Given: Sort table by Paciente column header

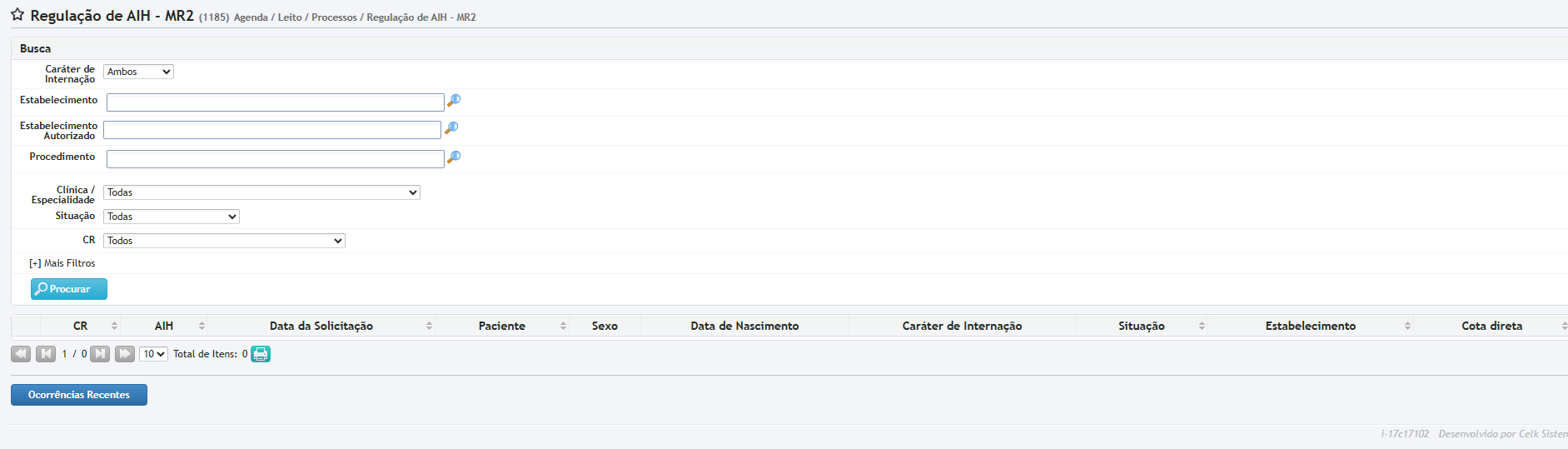Looking at the screenshot, I should click(x=502, y=326).
